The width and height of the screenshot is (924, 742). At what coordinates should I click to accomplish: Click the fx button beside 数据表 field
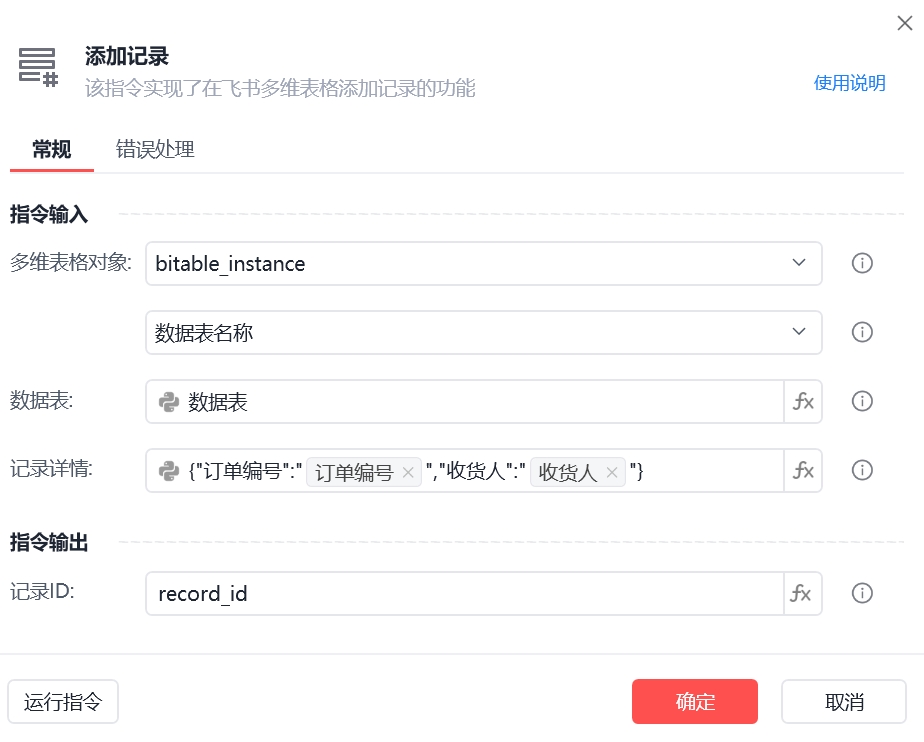tap(803, 402)
